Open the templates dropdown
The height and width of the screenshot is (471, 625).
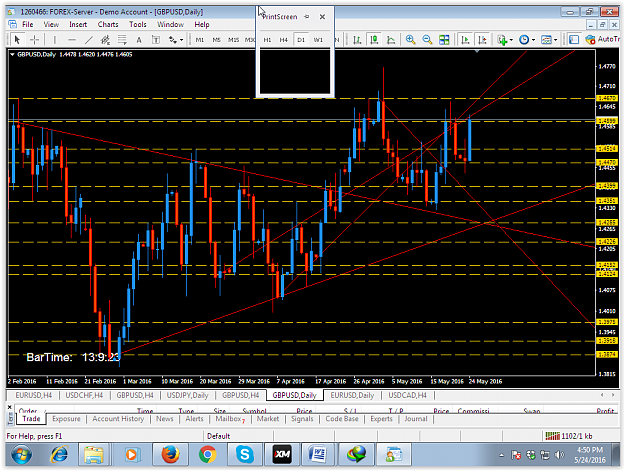click(x=549, y=39)
